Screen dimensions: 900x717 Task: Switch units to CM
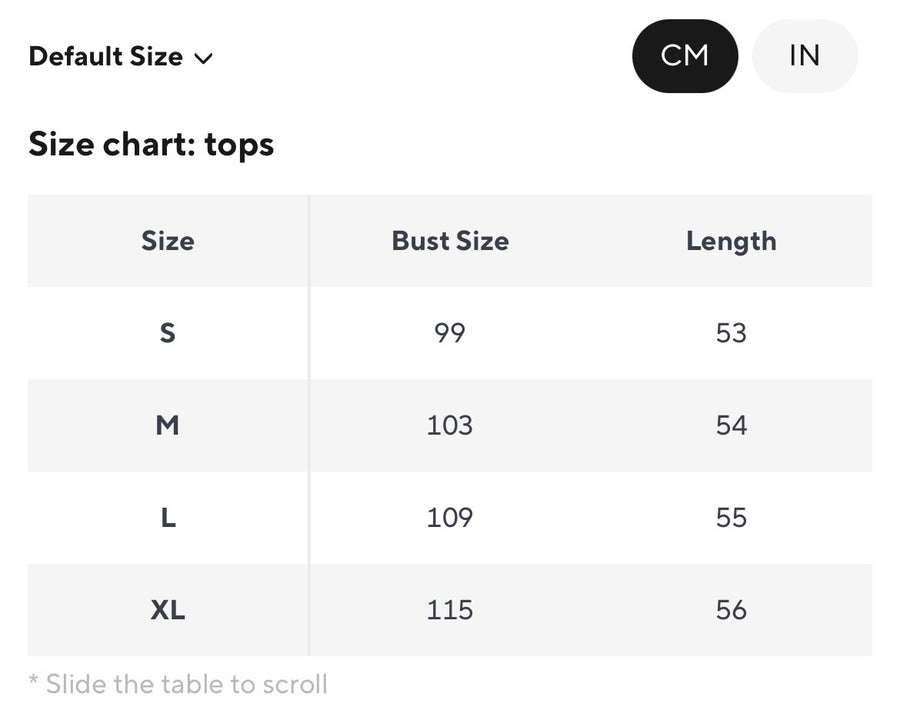(x=685, y=56)
